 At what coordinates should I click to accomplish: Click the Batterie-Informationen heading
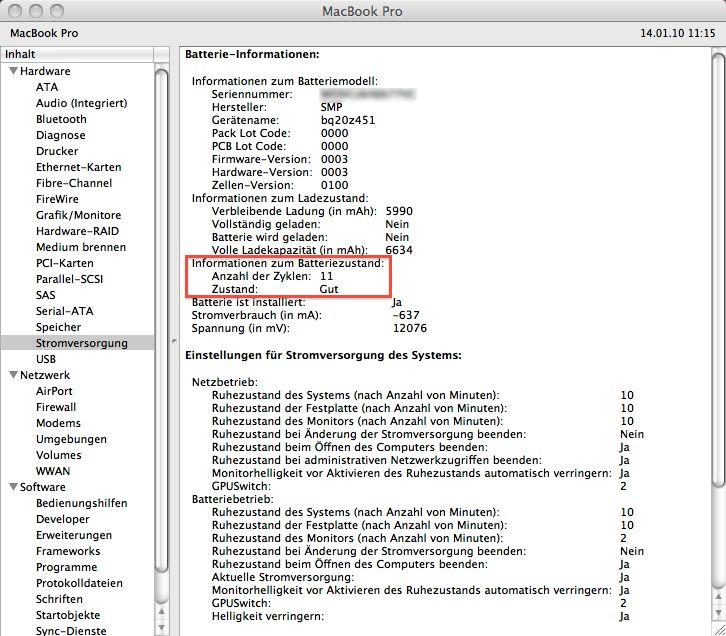click(x=252, y=54)
